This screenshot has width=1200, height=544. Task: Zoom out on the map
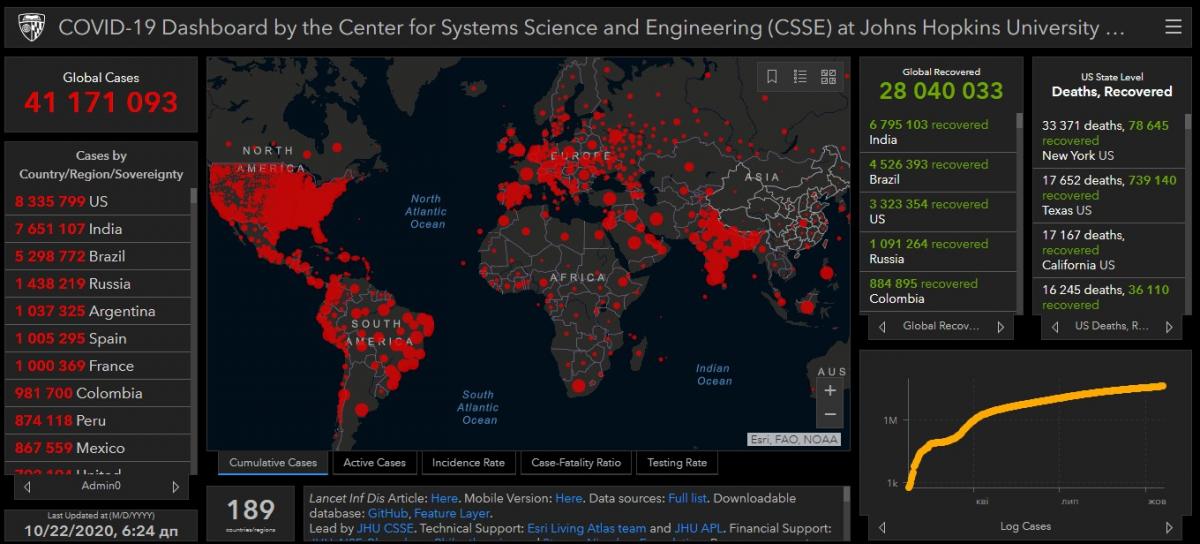[x=830, y=414]
